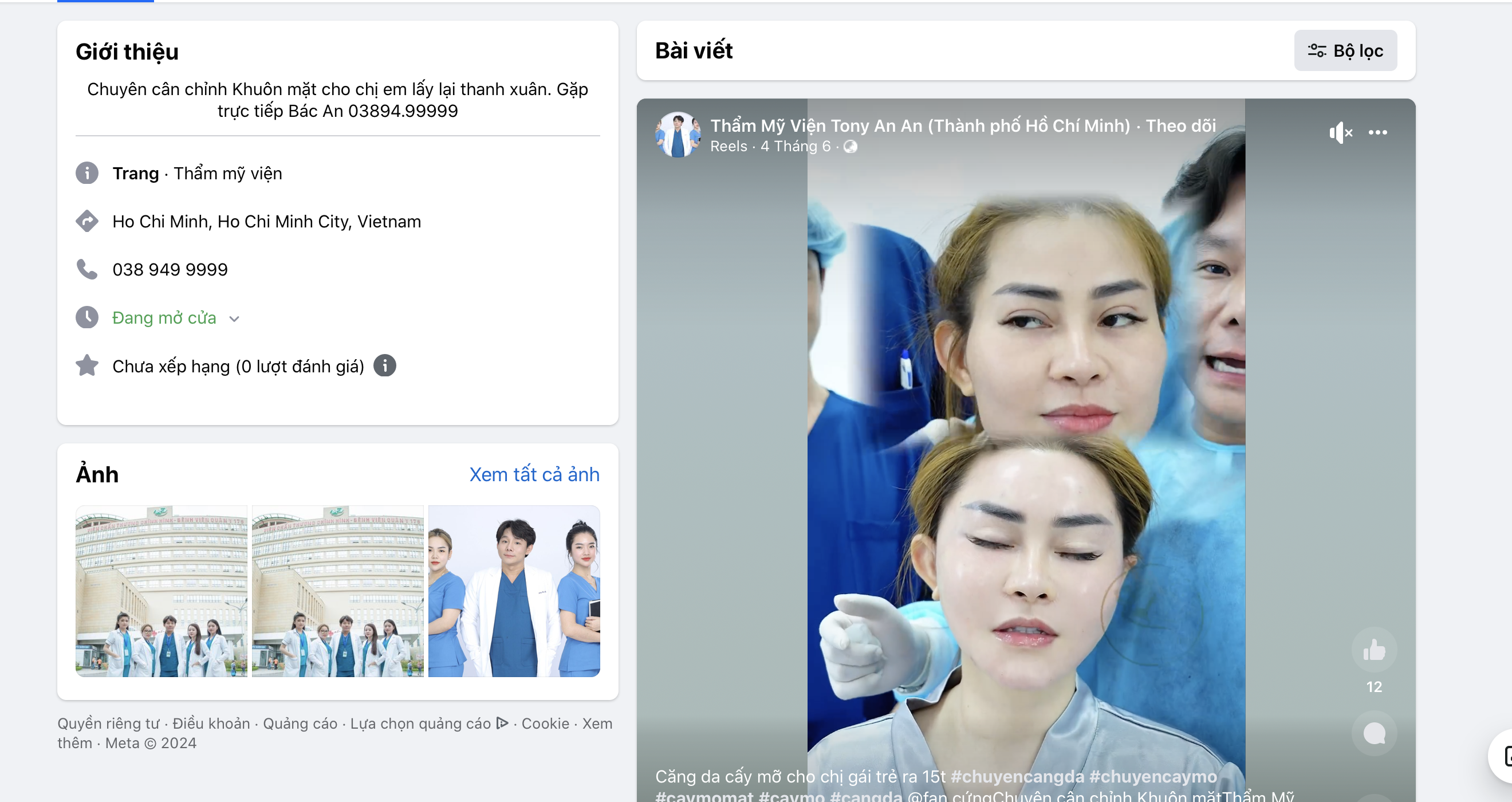Click the star rating icon
Viewport: 1512px width, 802px height.
click(87, 366)
